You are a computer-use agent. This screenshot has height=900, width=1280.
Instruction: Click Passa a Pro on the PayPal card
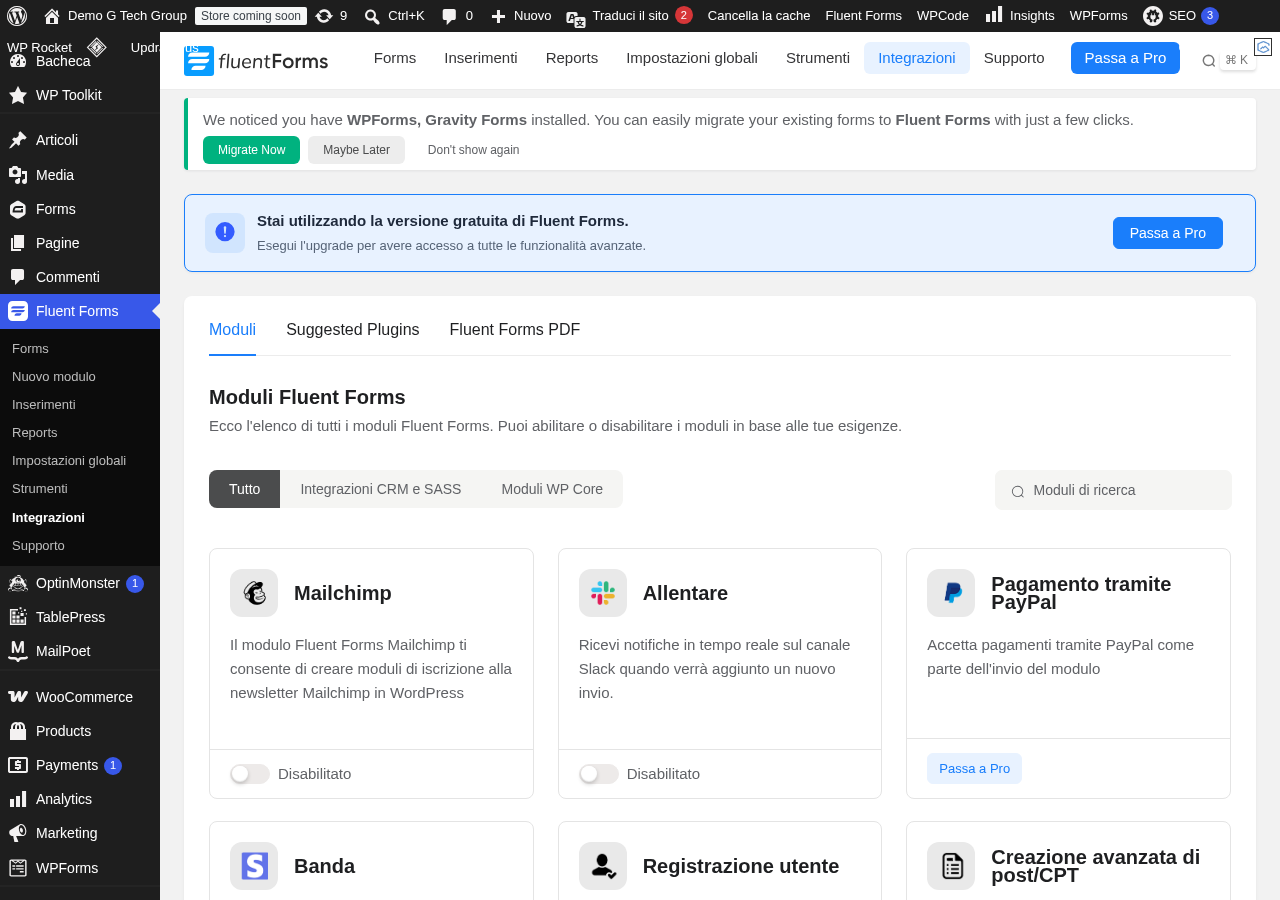point(974,769)
